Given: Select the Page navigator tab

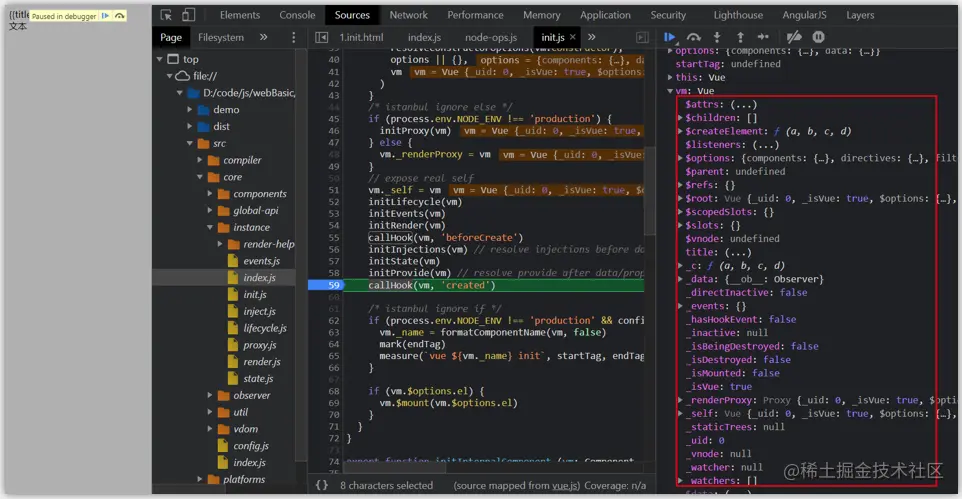Looking at the screenshot, I should coord(171,37).
